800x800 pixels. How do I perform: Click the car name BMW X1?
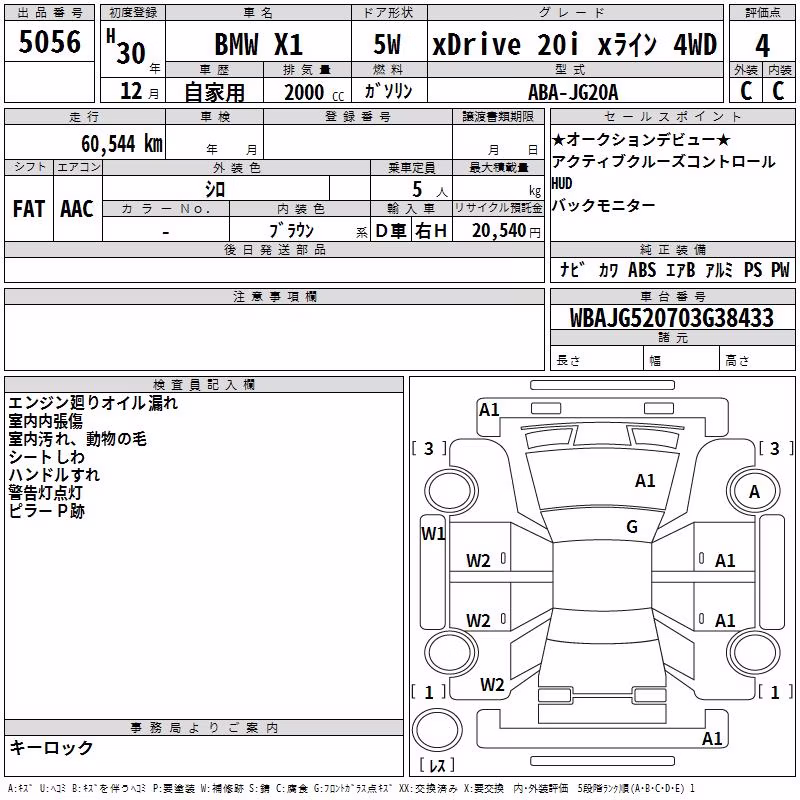pos(259,44)
